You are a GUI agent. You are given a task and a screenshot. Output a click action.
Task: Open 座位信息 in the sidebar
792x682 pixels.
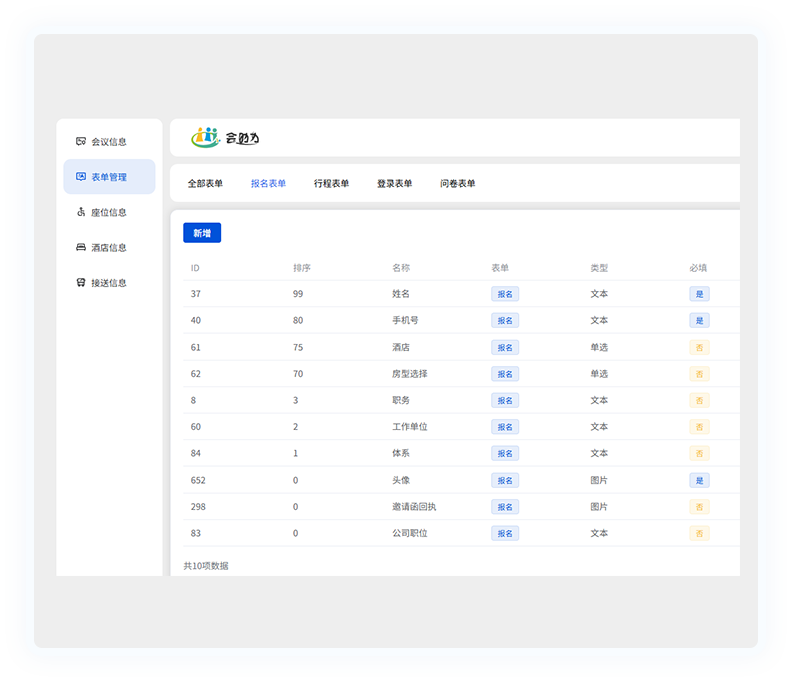[x=109, y=212]
